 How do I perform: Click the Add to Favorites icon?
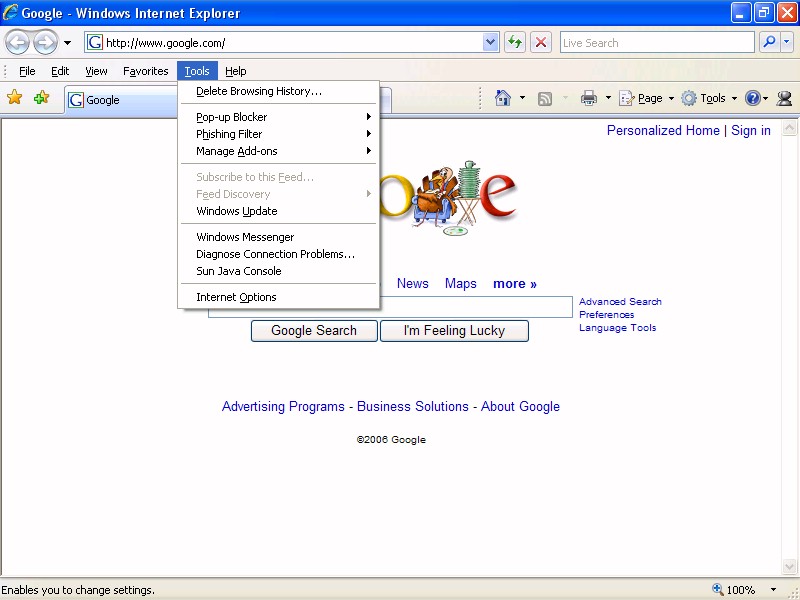(x=41, y=98)
